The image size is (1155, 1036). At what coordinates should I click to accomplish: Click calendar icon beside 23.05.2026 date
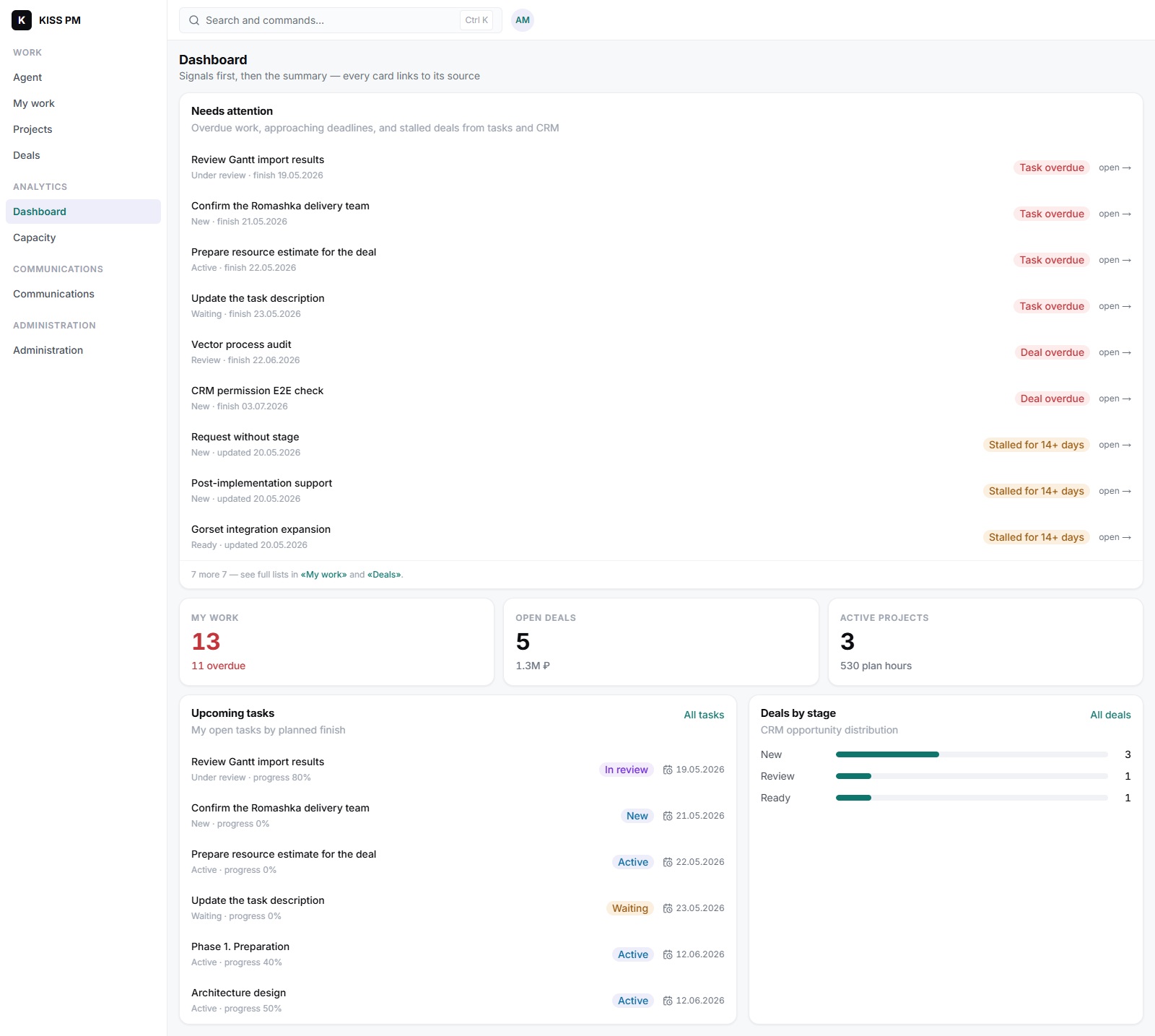coord(668,908)
